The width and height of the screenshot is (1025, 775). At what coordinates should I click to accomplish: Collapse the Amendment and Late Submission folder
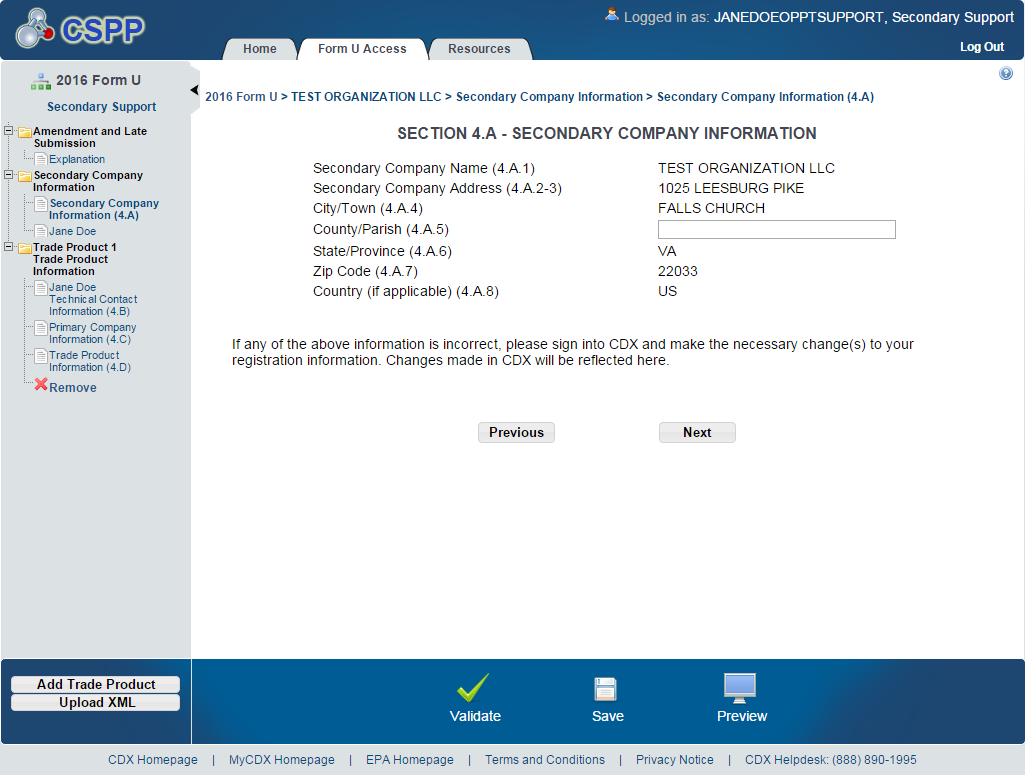9,131
